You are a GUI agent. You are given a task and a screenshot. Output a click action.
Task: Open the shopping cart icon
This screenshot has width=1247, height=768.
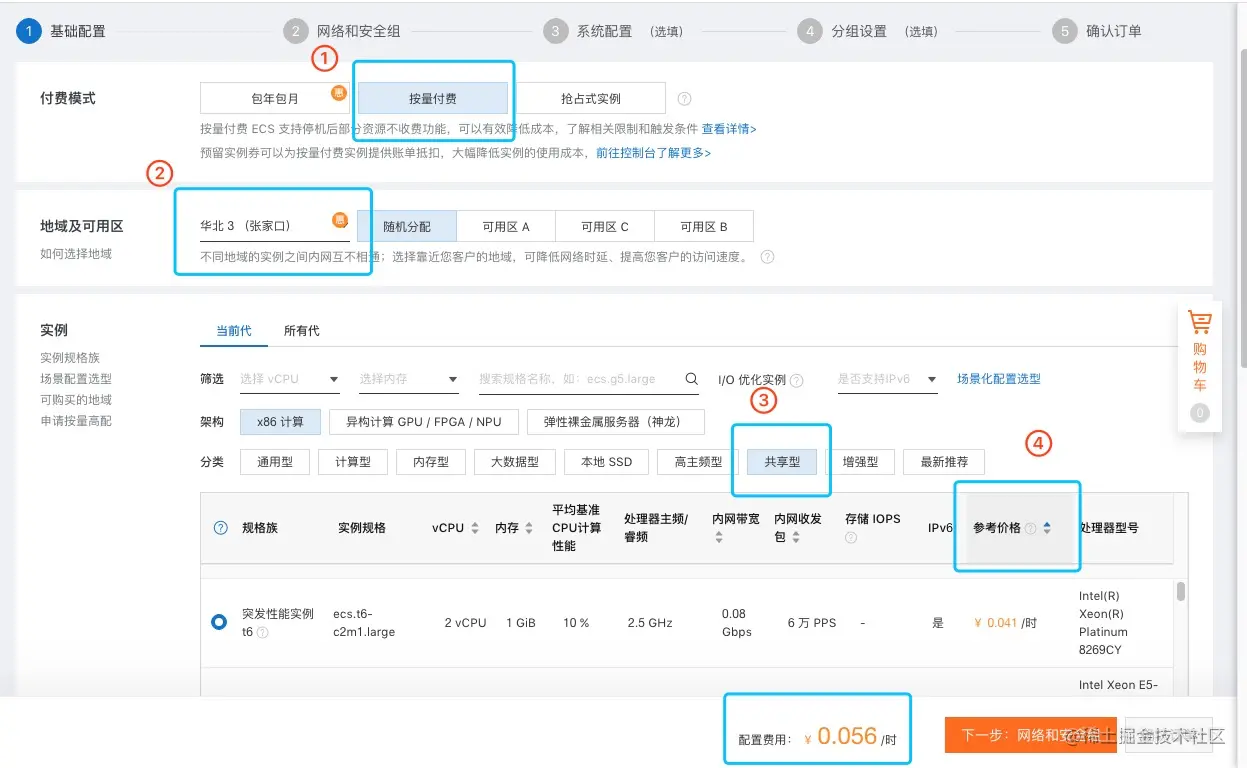click(x=1199, y=323)
